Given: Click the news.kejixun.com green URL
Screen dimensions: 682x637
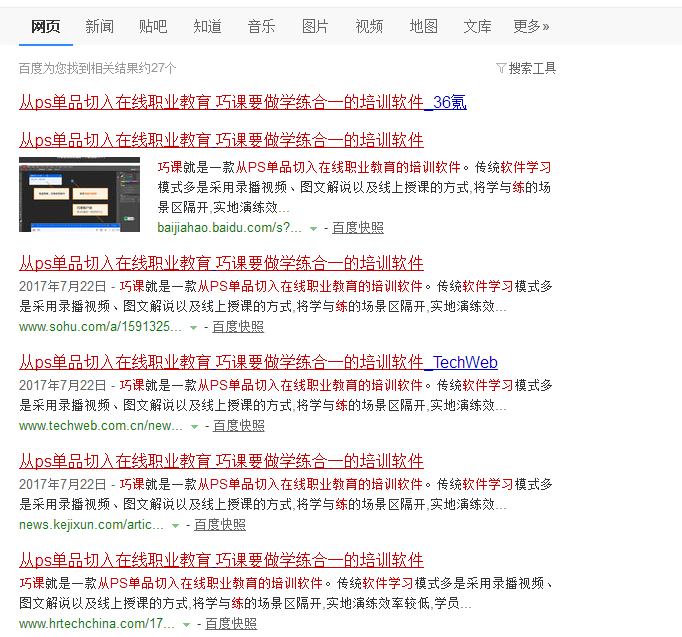Looking at the screenshot, I should click(91, 525).
